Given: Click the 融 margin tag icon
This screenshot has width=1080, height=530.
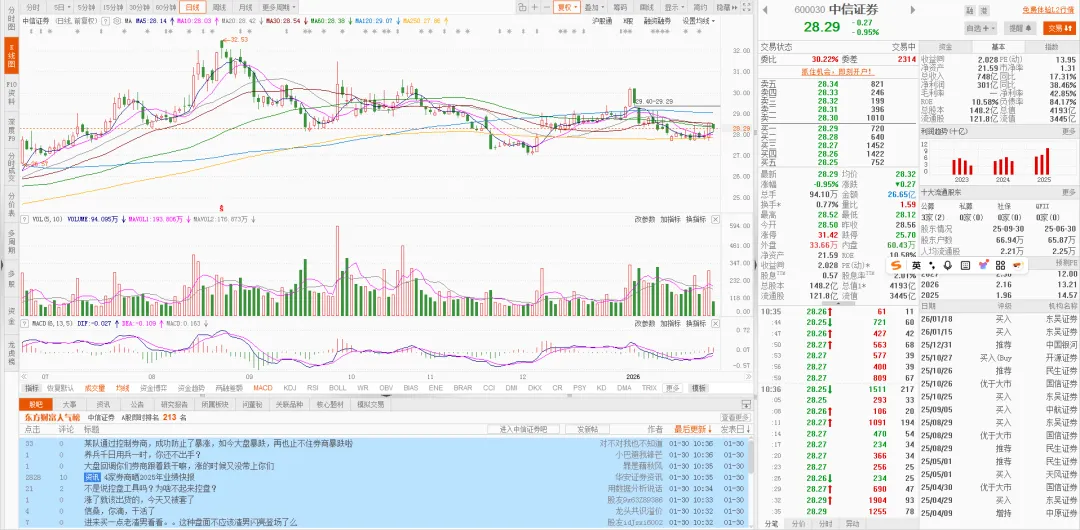Looking at the screenshot, I should (x=970, y=10).
